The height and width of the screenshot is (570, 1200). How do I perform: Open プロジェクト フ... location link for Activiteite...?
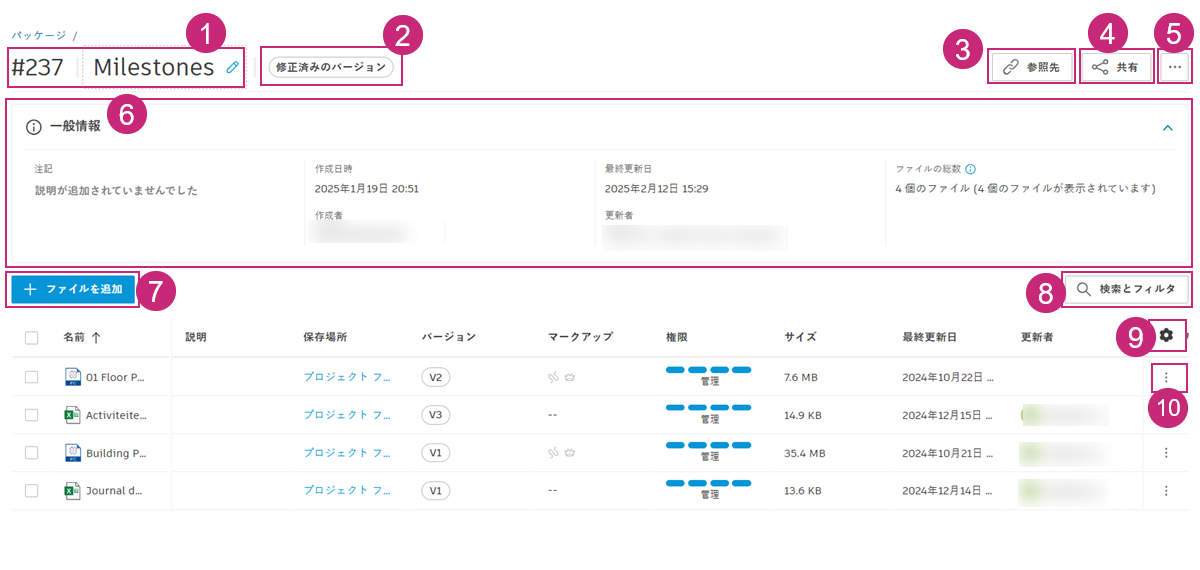tap(347, 415)
